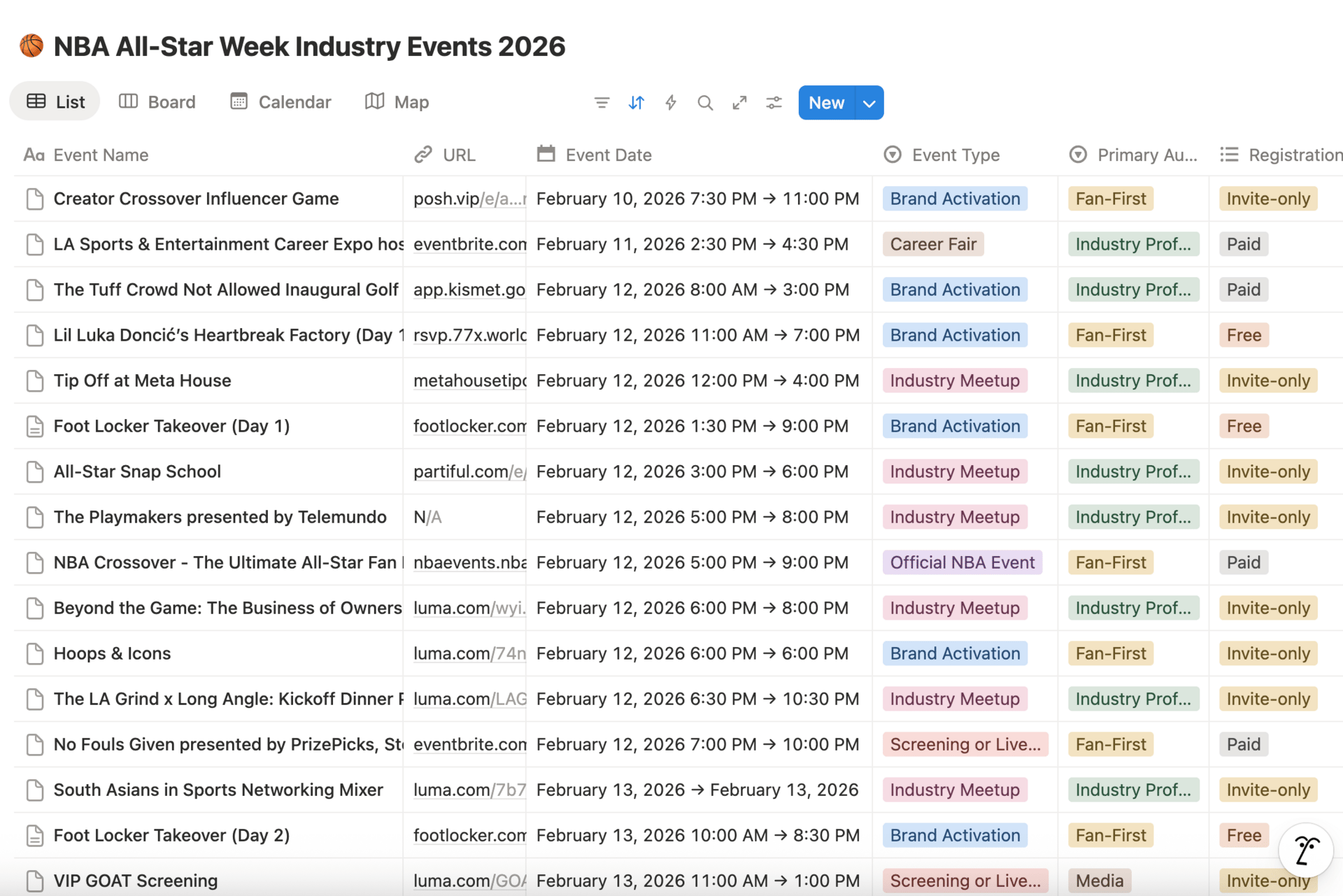The width and height of the screenshot is (1343, 896).
Task: Click floating assistant icon bottom right
Action: coord(1305,850)
